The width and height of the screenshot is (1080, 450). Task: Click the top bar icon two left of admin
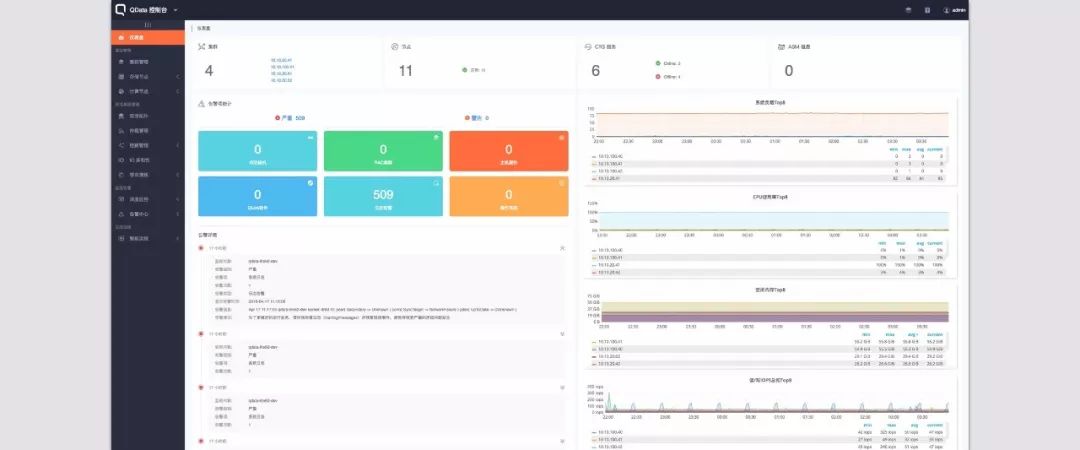908,10
